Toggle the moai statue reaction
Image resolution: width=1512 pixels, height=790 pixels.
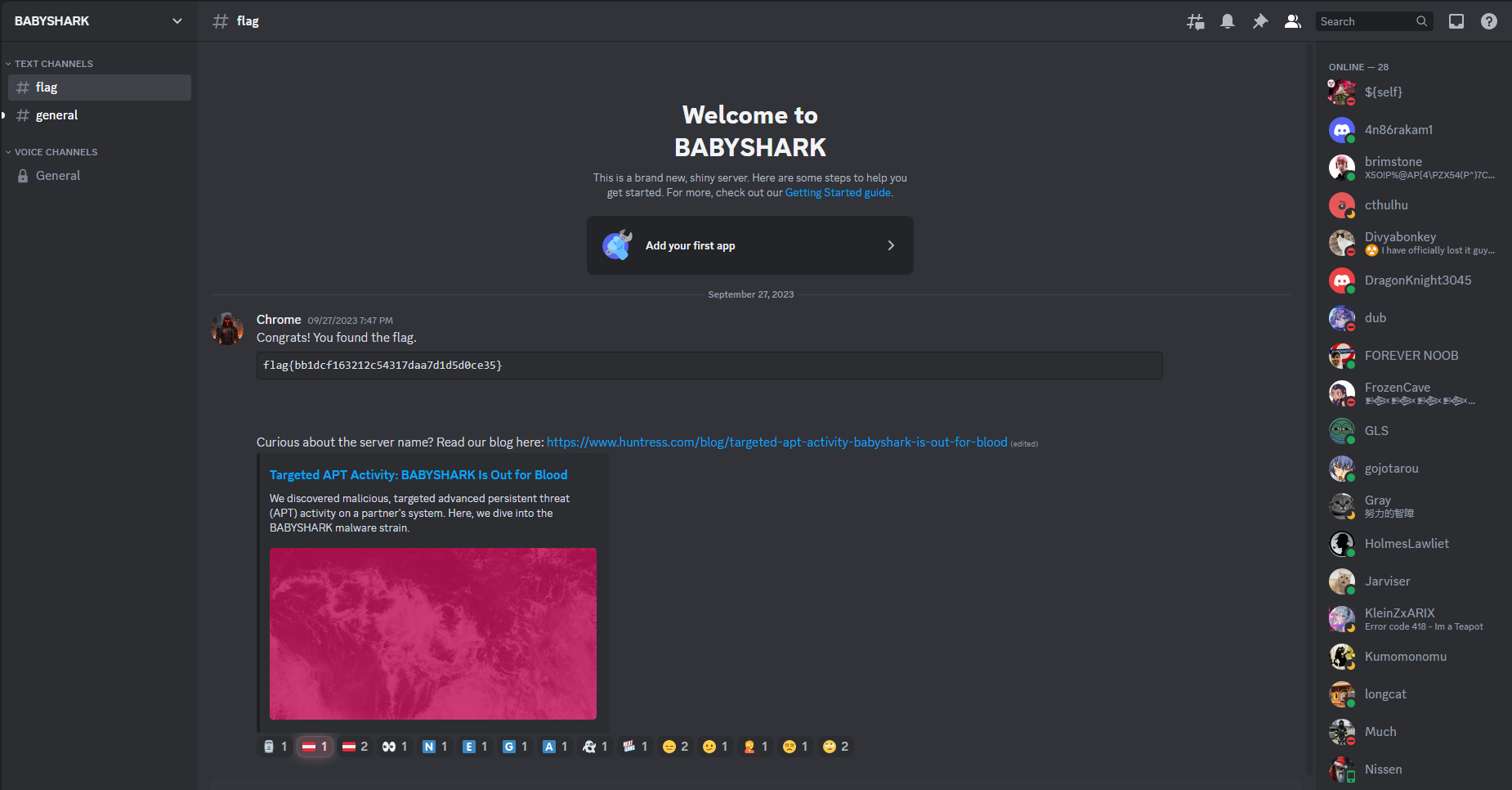click(275, 747)
